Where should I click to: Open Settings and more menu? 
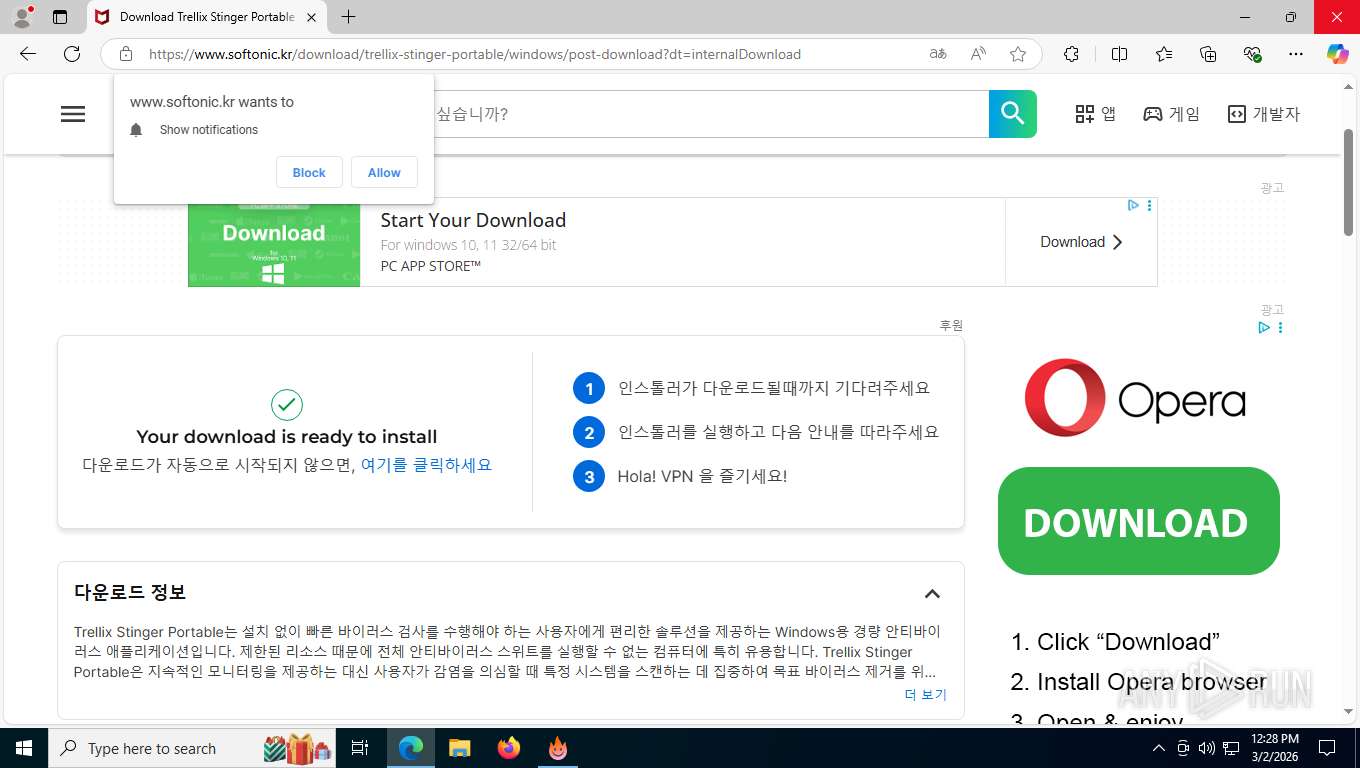point(1296,54)
